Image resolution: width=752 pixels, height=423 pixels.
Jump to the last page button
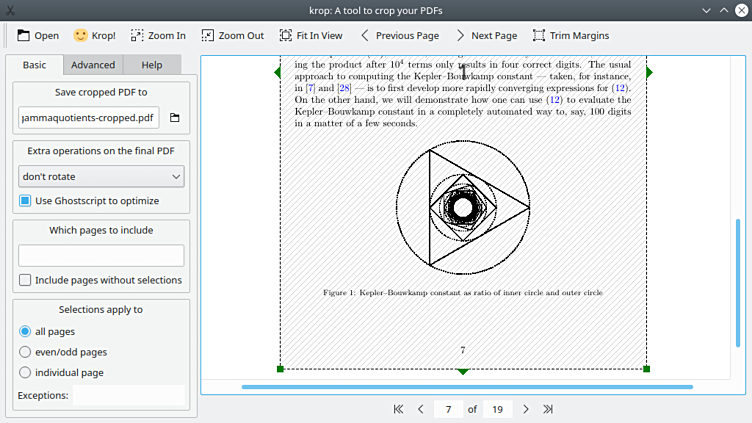tap(548, 409)
